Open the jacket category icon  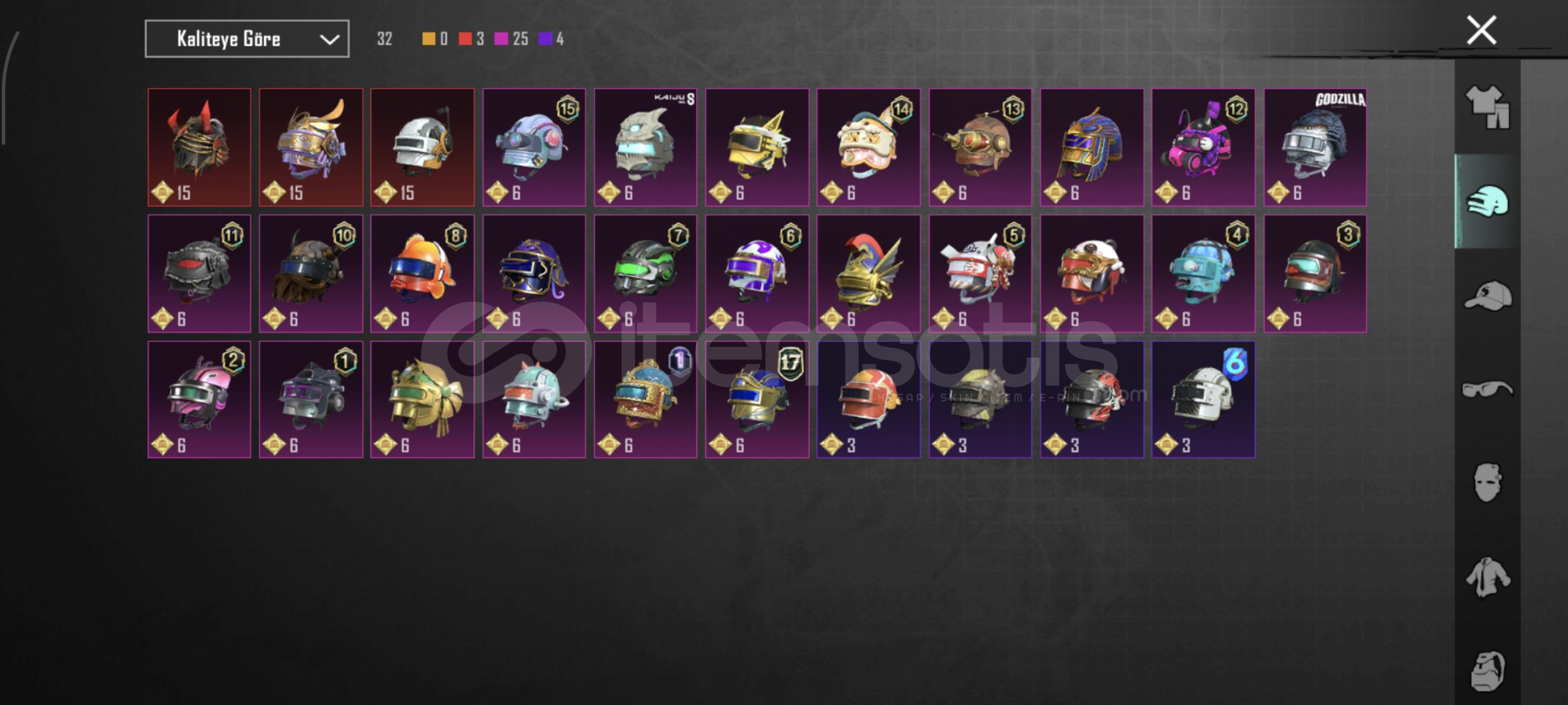tap(1487, 576)
